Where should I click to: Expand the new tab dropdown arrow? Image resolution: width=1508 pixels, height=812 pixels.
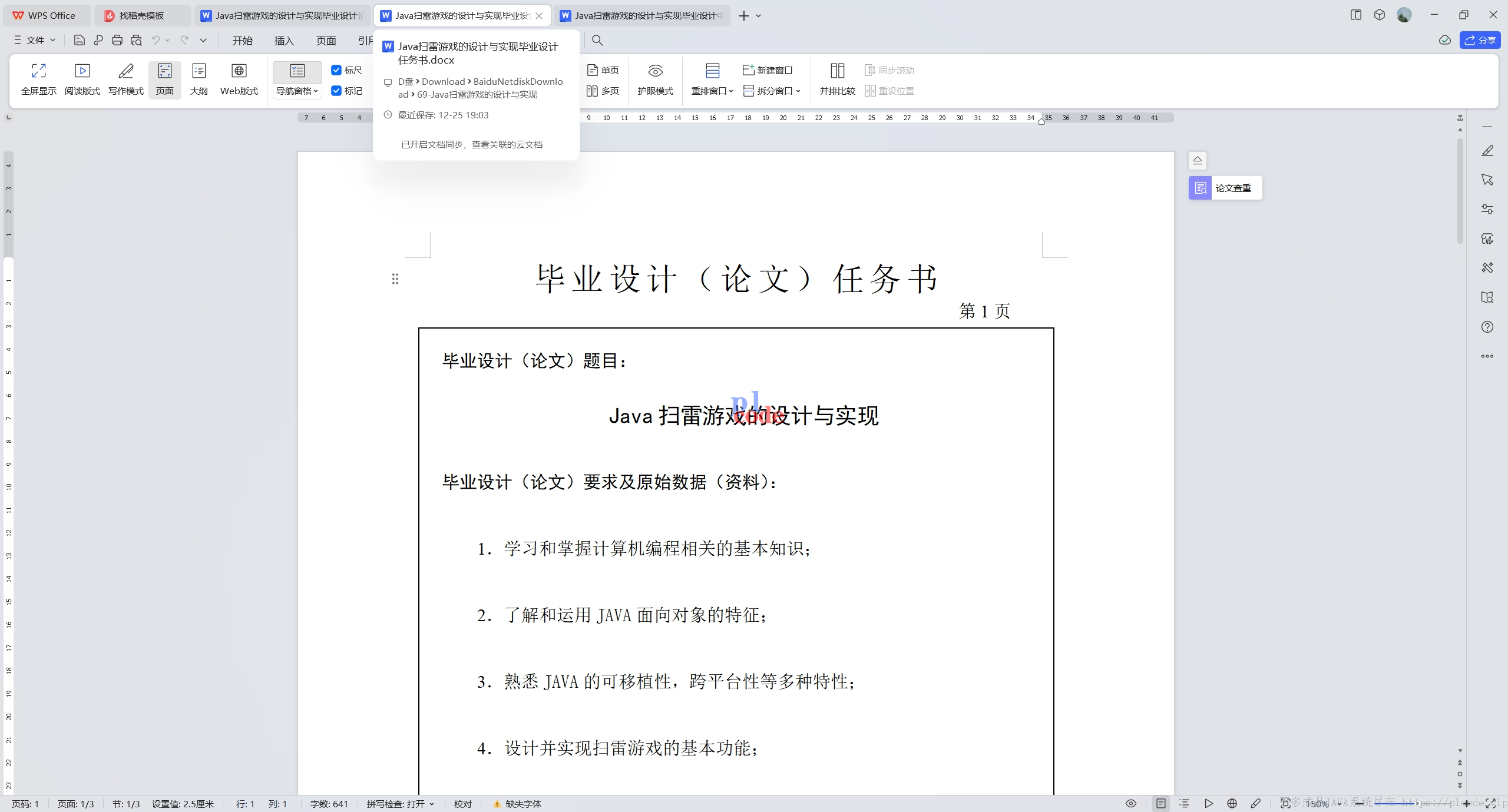[x=759, y=16]
